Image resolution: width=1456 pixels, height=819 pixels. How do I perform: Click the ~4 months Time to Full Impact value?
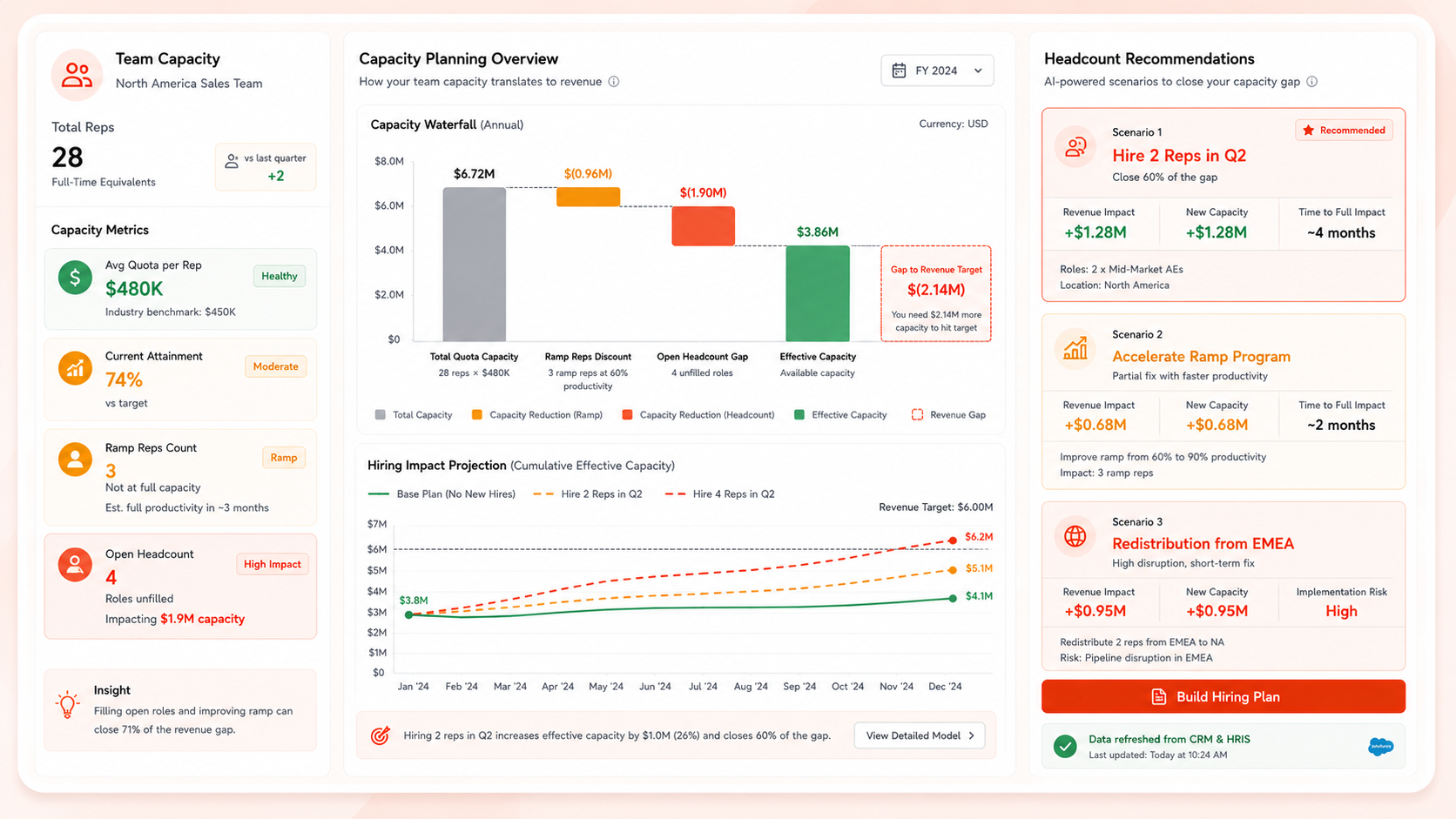pyautogui.click(x=1341, y=232)
